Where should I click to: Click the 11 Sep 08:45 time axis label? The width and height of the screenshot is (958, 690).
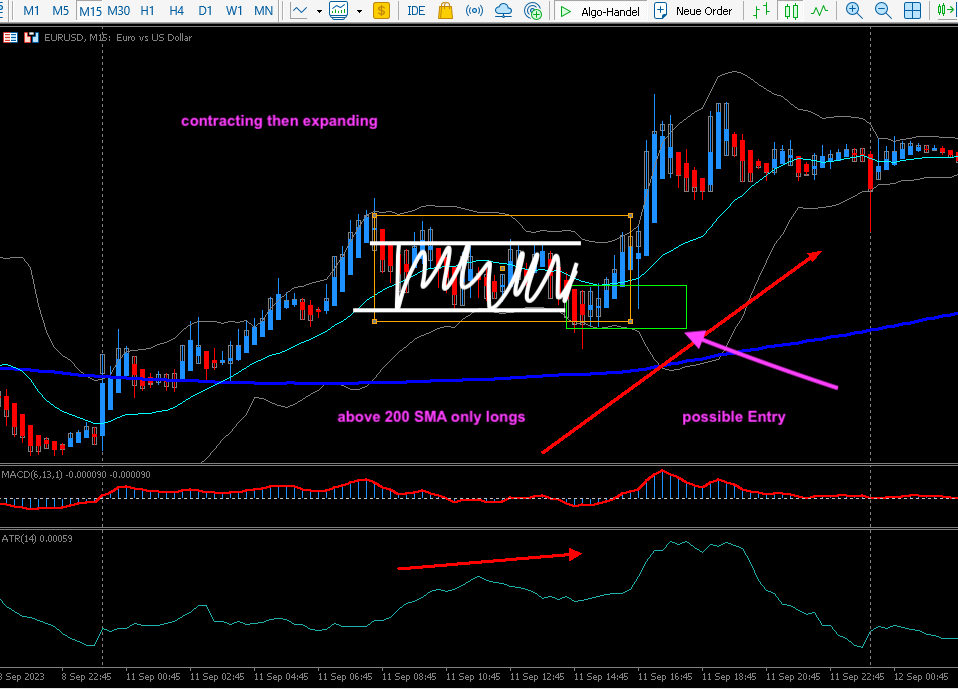click(409, 677)
